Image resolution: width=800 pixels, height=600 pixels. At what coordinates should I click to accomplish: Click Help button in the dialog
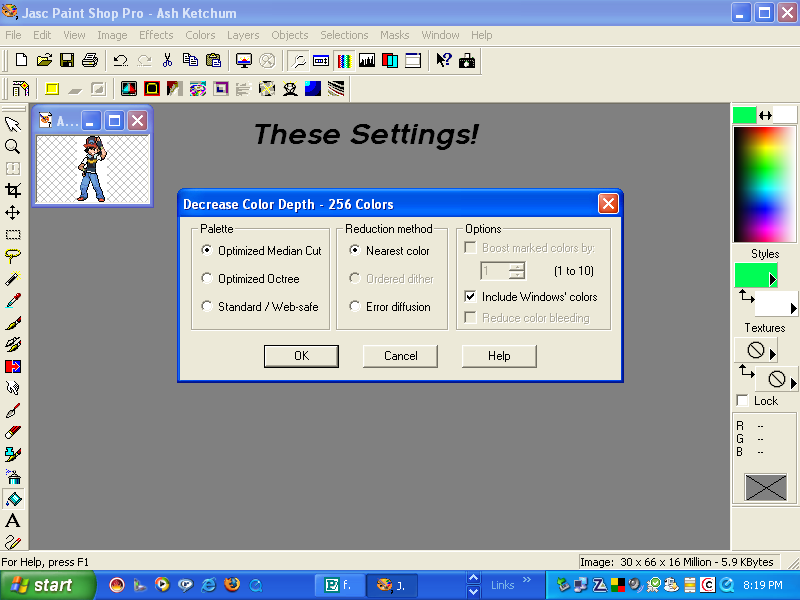(499, 356)
